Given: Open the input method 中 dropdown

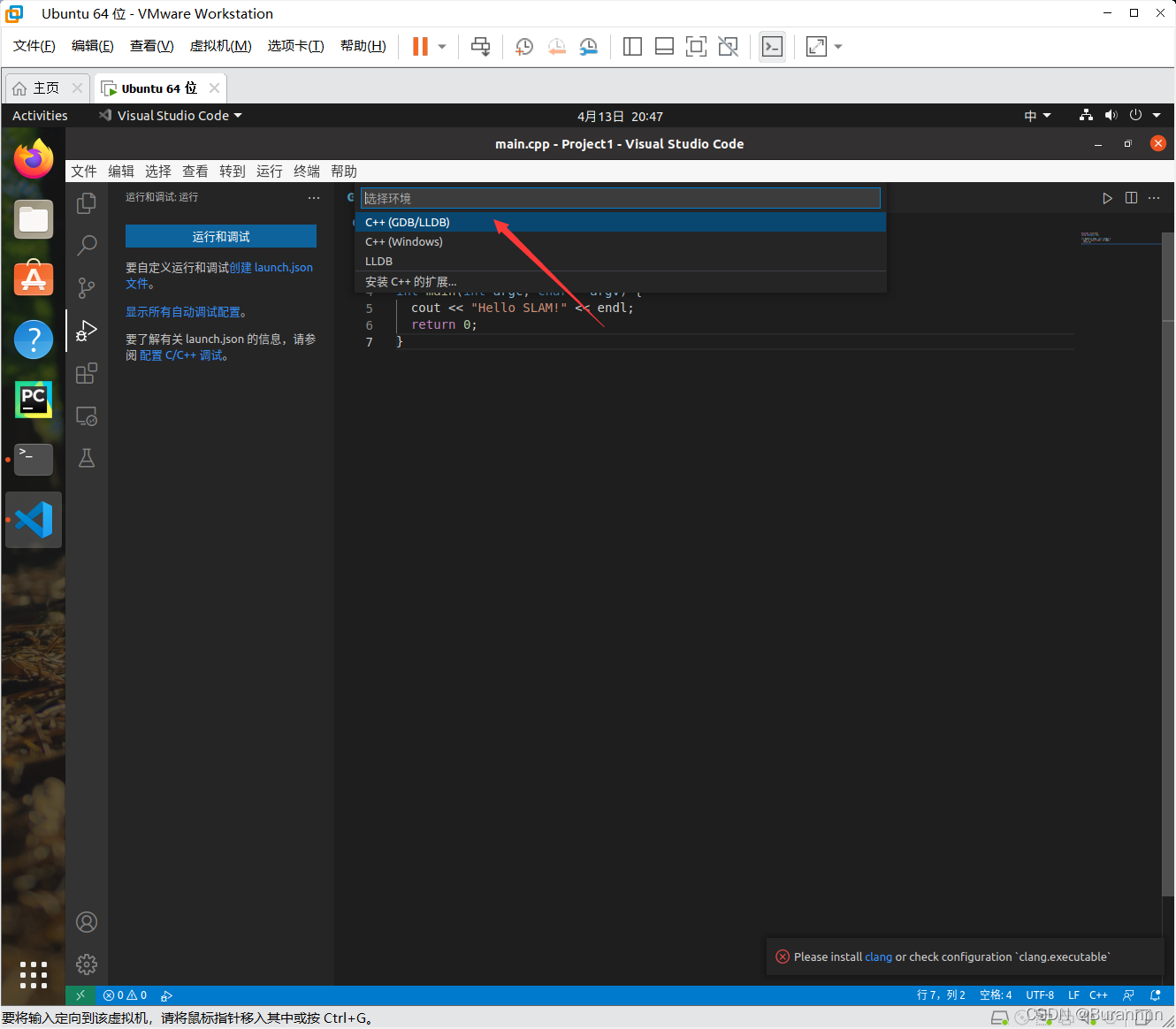Looking at the screenshot, I should click(1037, 116).
